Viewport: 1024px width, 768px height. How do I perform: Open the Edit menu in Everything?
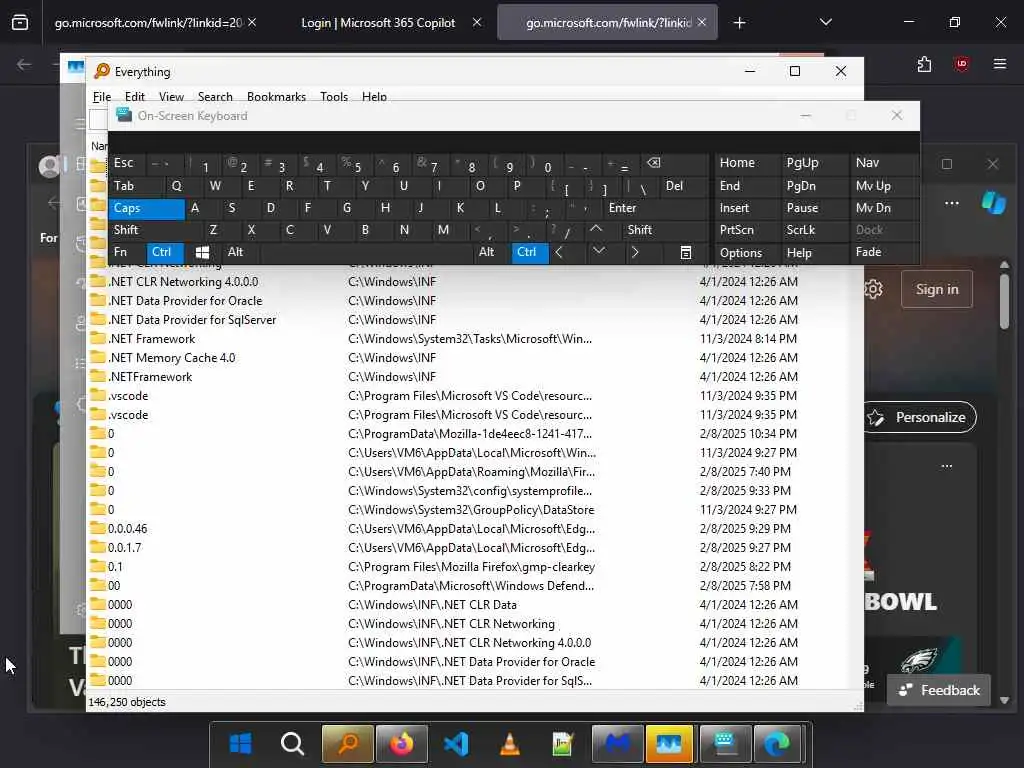click(x=135, y=97)
